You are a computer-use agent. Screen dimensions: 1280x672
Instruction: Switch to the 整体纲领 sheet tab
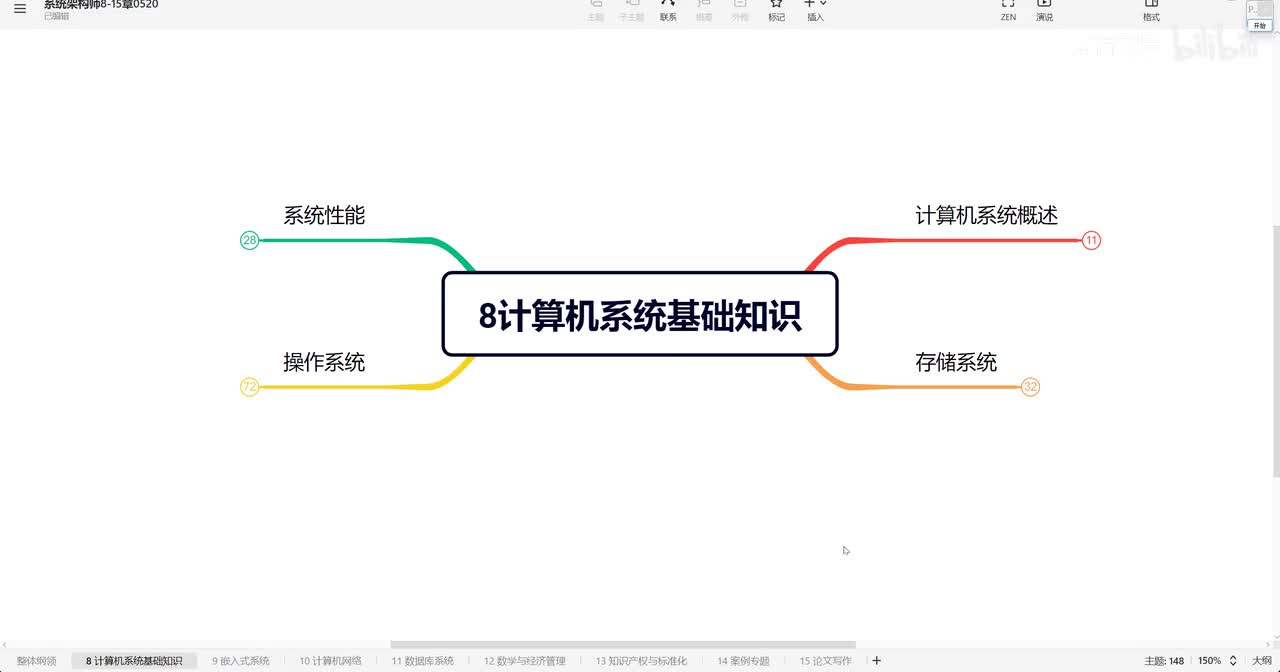[37, 661]
